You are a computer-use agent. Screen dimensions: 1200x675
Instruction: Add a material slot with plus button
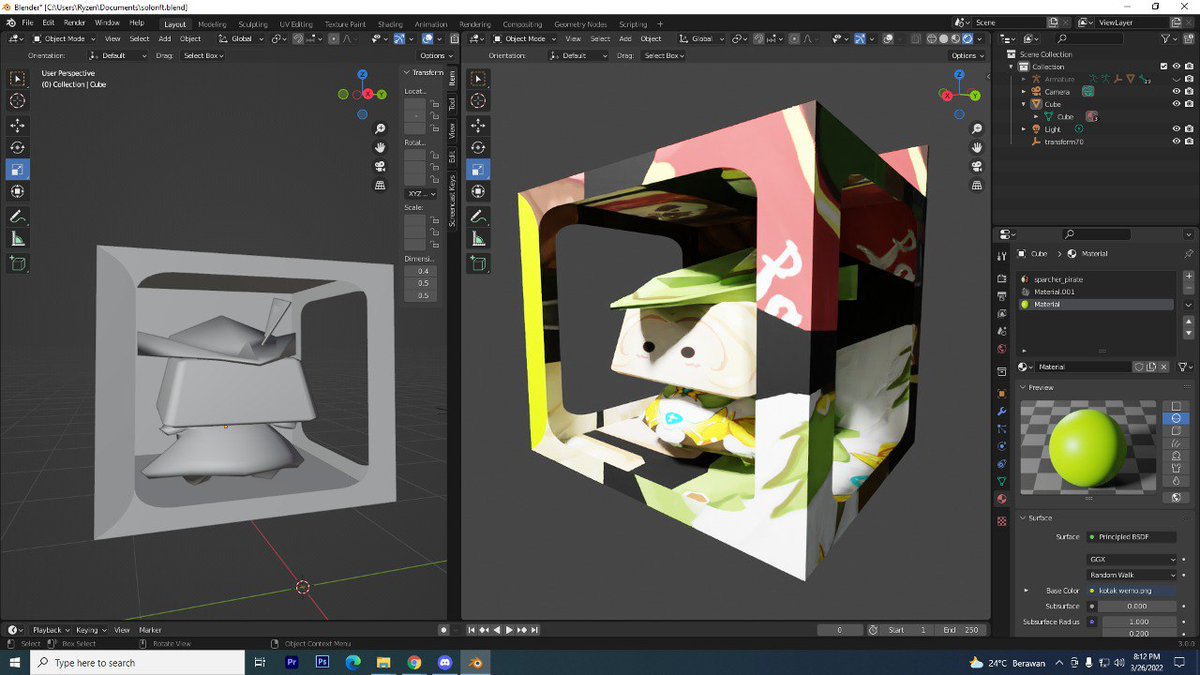(x=1188, y=276)
